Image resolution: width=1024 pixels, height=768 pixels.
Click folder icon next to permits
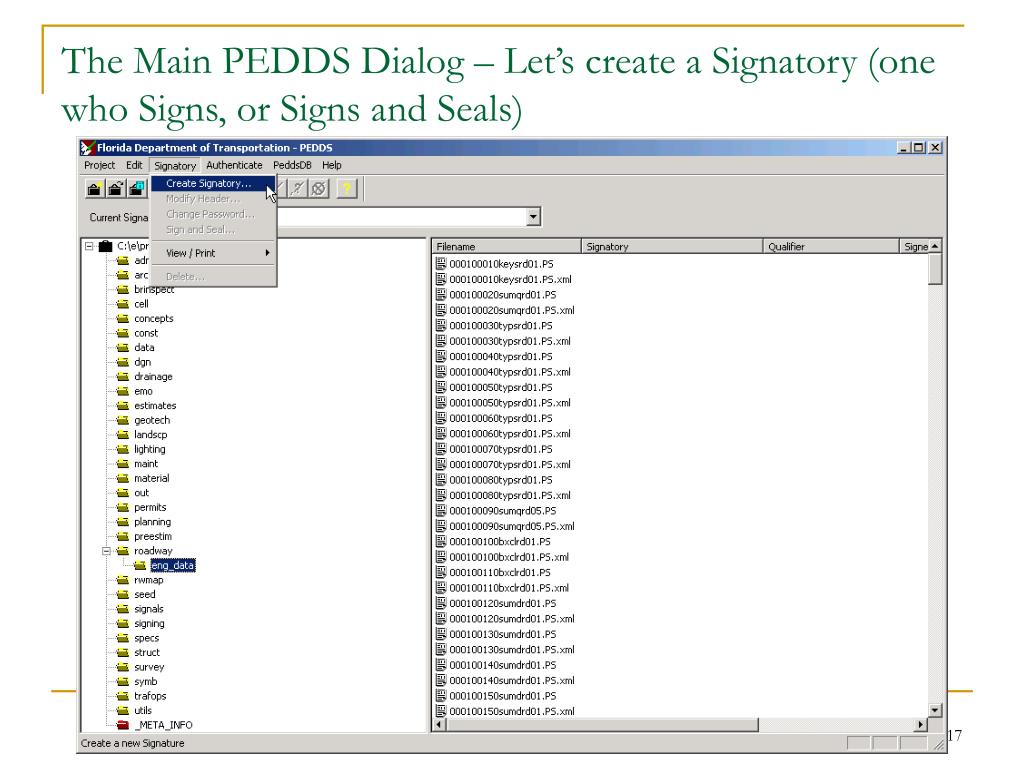point(122,507)
